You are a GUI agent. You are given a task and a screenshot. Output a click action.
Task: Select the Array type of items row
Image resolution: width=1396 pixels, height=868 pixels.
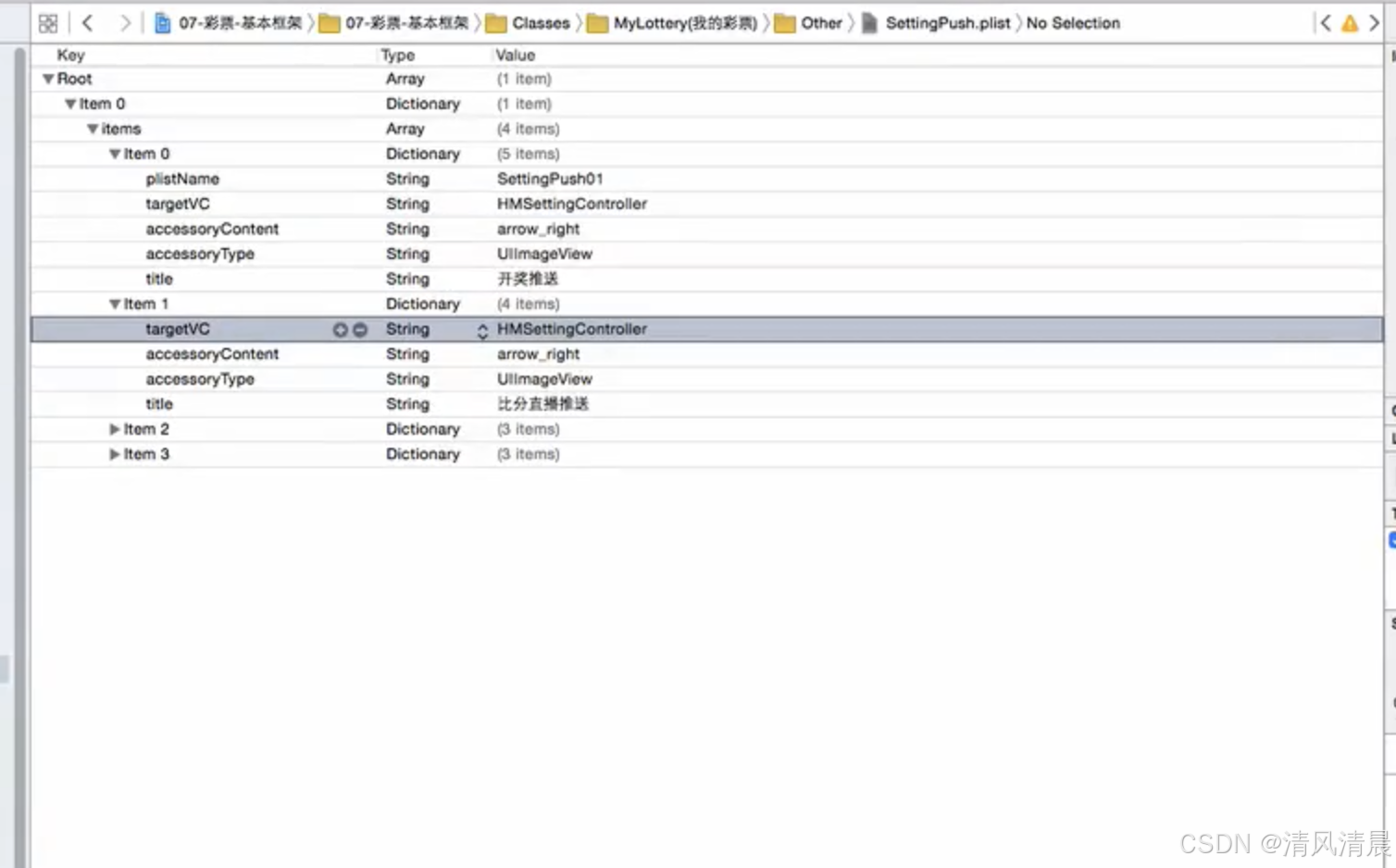[405, 130]
